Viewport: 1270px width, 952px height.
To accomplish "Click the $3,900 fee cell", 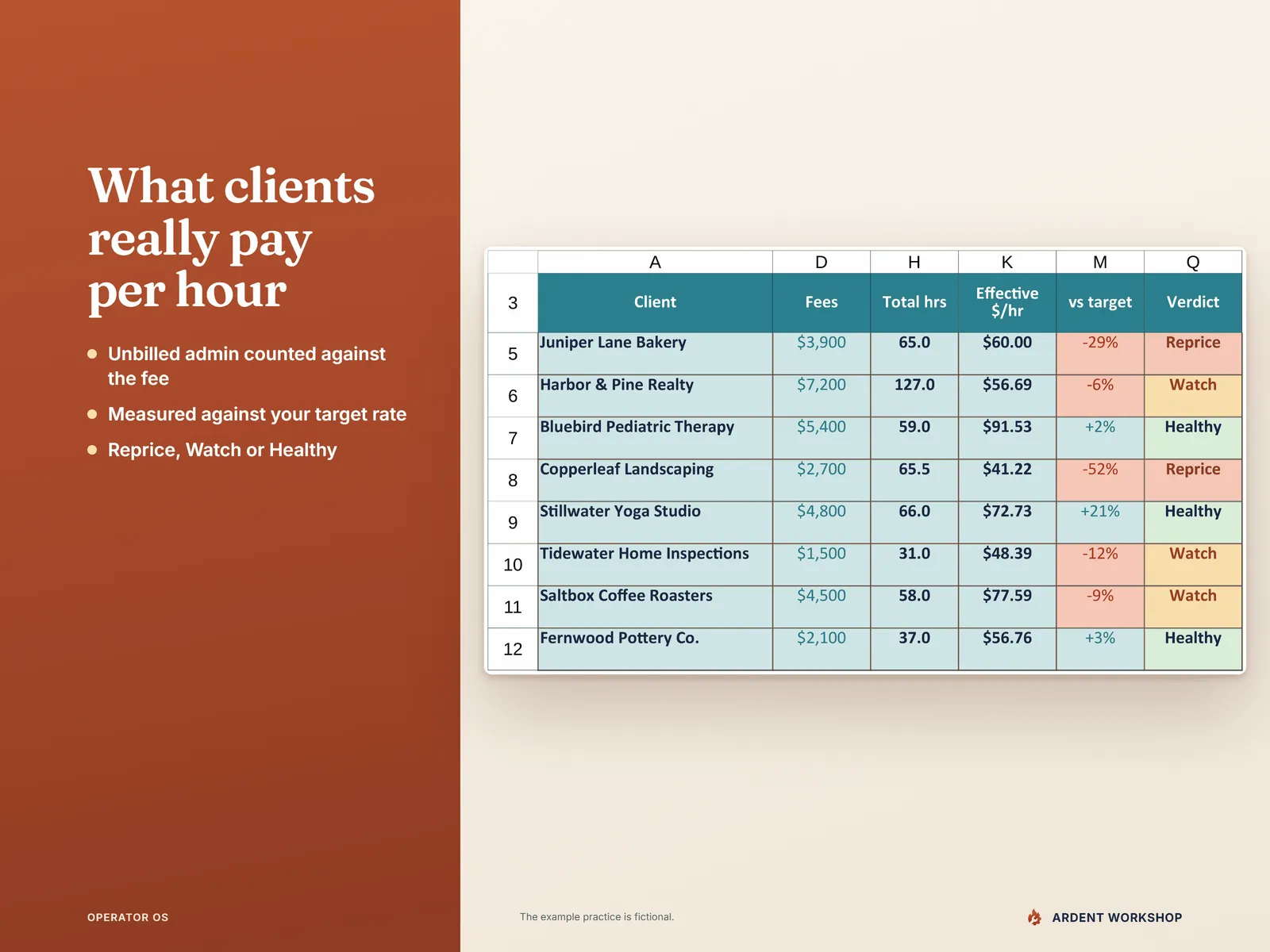I will 822,354.
